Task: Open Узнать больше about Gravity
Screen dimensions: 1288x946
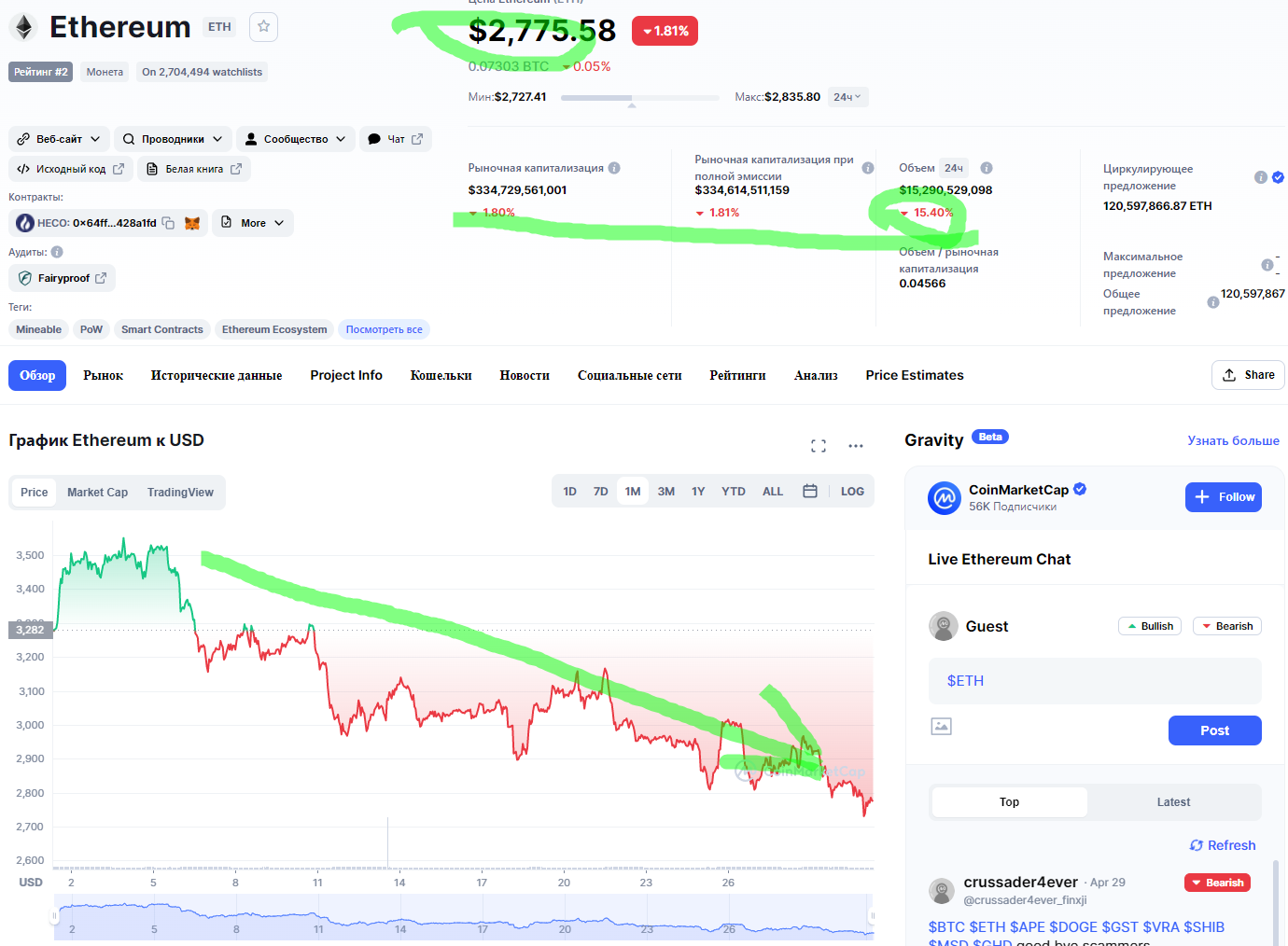Action: (1233, 440)
